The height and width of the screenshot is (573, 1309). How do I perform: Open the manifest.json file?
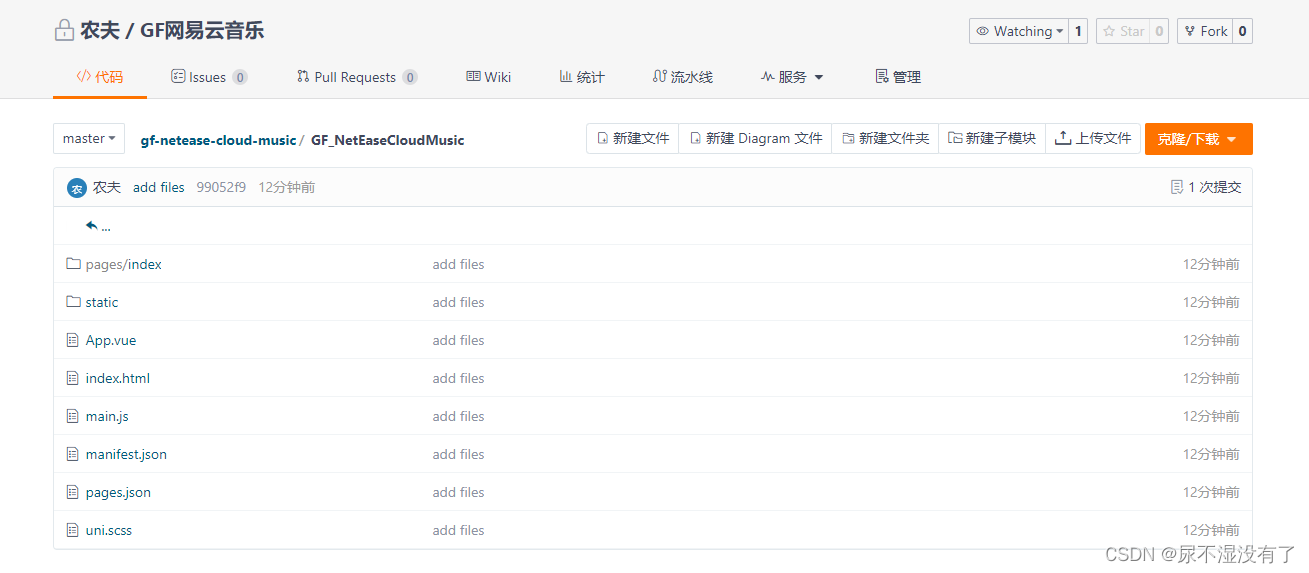(126, 454)
